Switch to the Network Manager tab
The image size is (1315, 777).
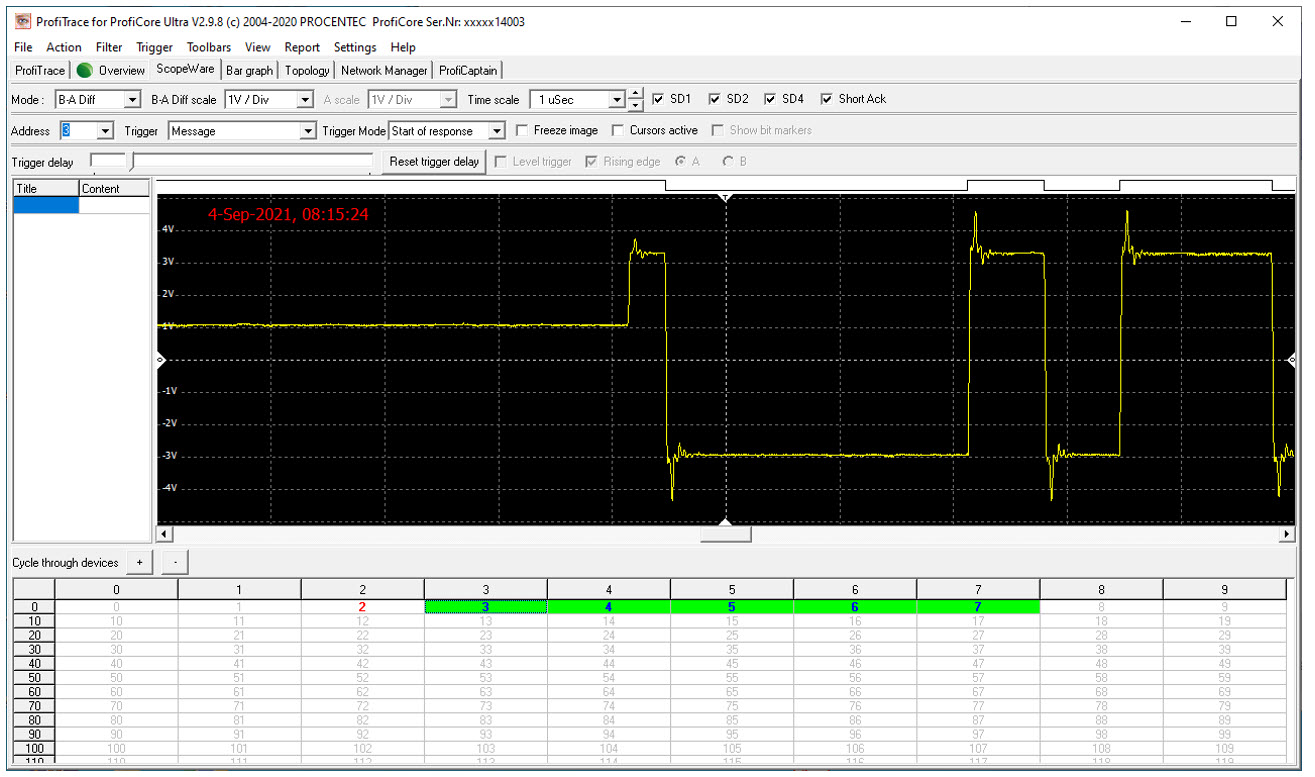coord(385,71)
